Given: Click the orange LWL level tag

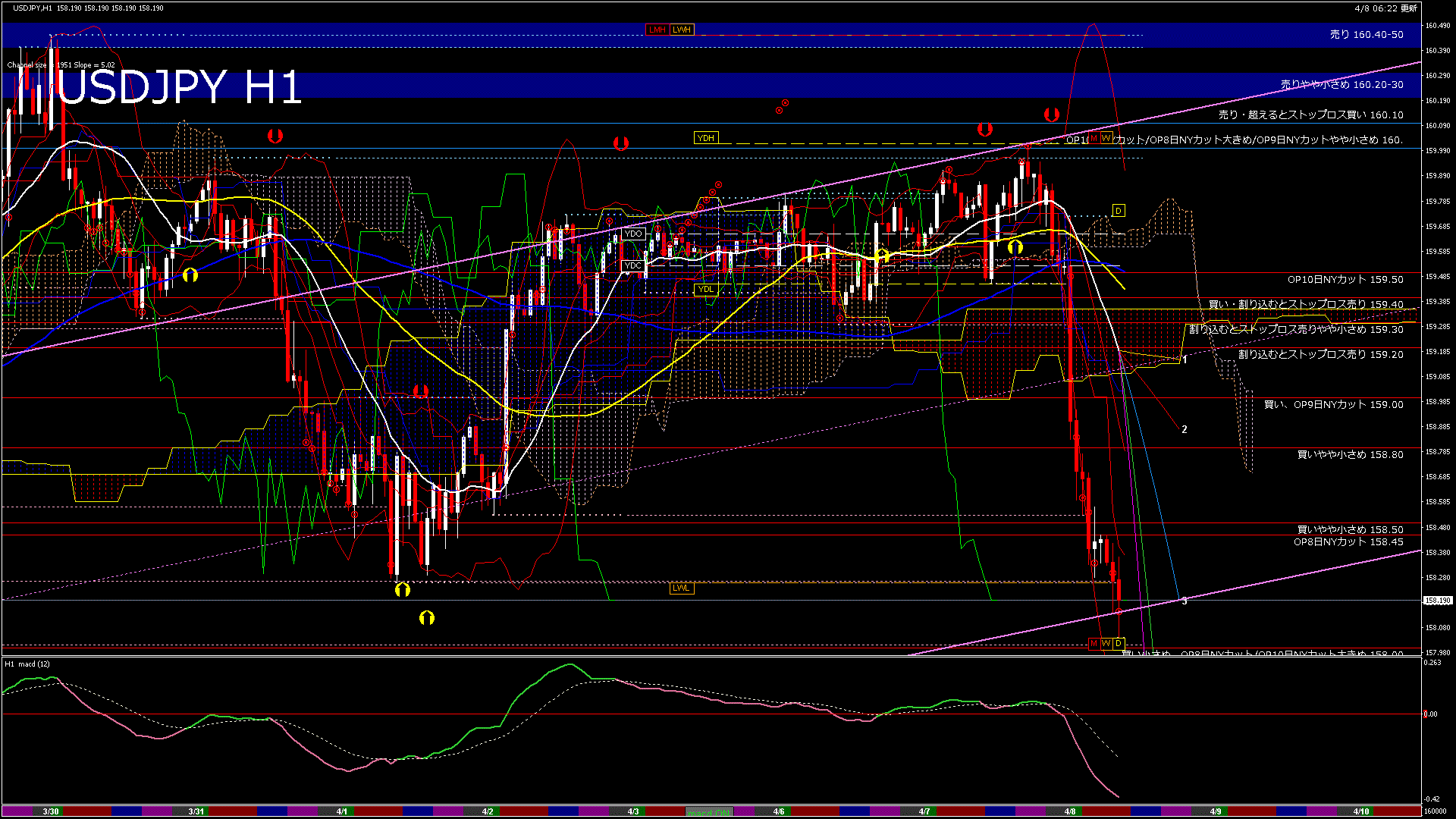Looking at the screenshot, I should tap(681, 588).
